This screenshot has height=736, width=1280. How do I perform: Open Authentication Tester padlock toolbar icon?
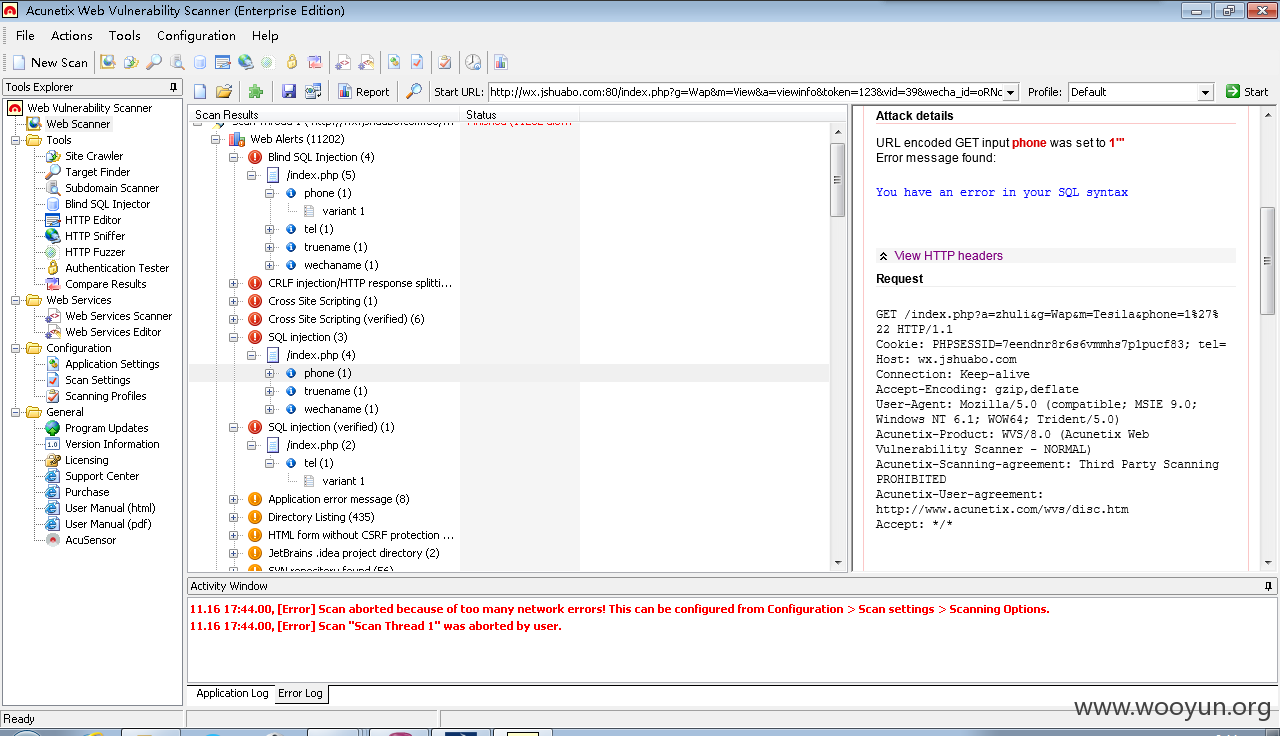pyautogui.click(x=292, y=62)
